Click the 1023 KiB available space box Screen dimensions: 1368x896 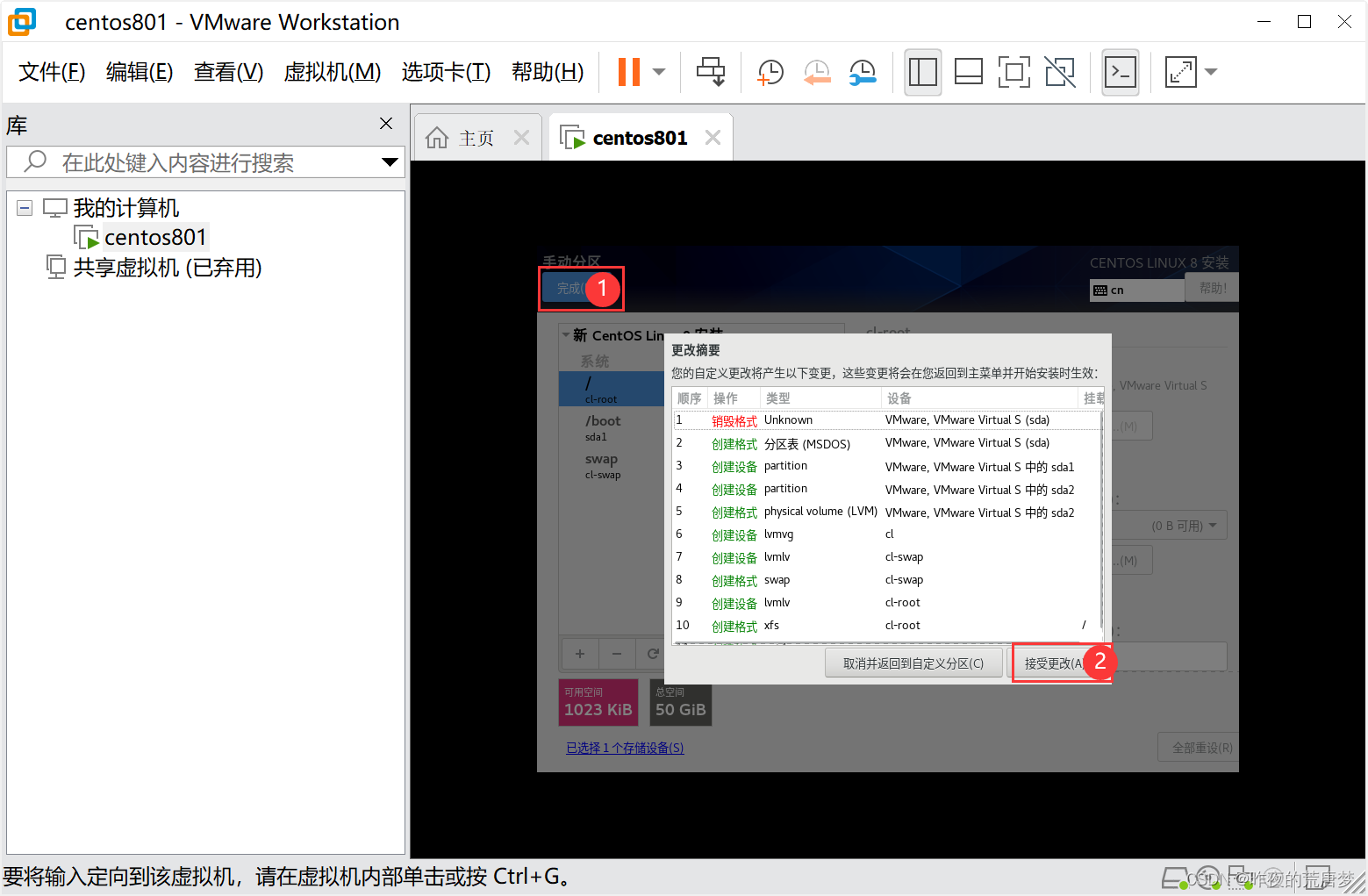[598, 703]
